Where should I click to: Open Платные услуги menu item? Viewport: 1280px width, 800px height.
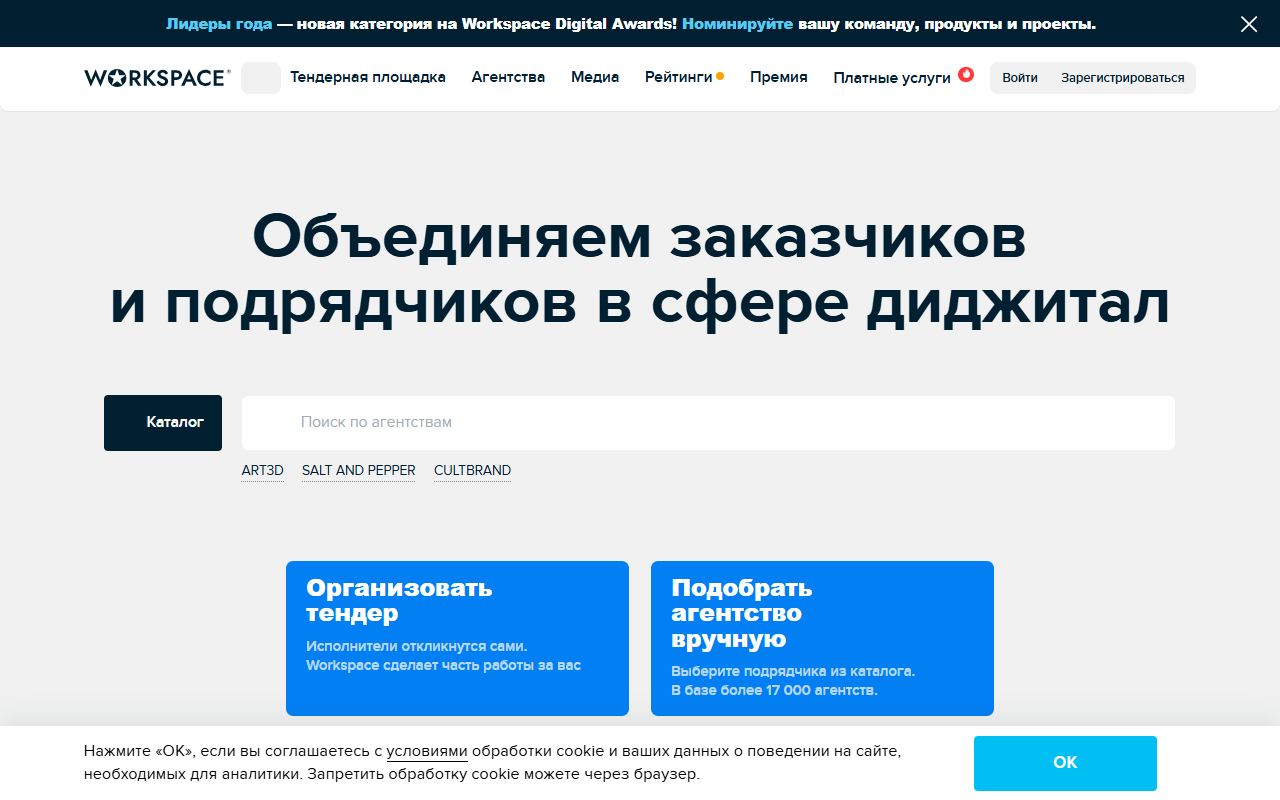(892, 78)
